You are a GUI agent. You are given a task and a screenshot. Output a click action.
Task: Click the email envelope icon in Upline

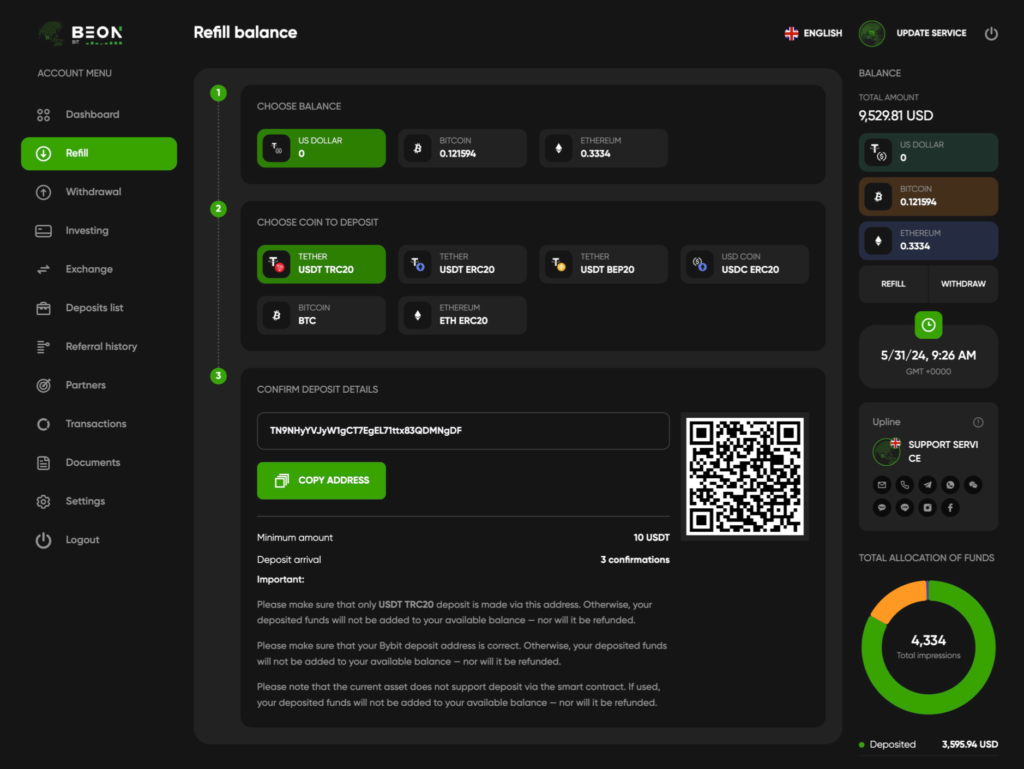click(882, 485)
